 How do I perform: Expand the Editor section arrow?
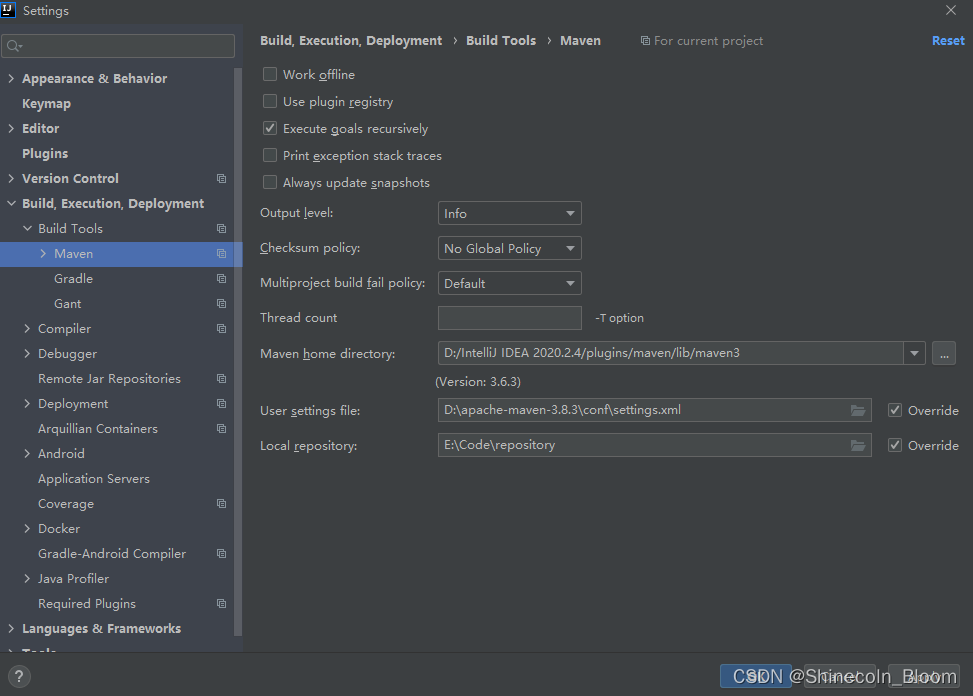11,128
